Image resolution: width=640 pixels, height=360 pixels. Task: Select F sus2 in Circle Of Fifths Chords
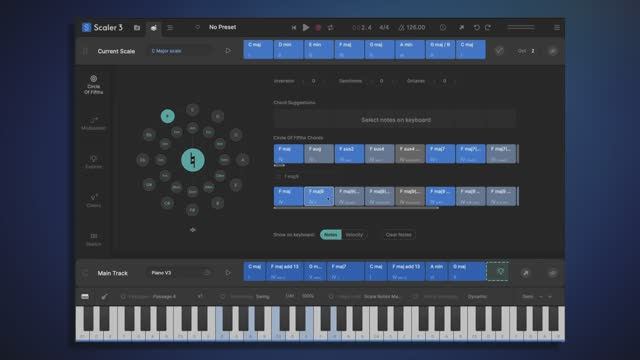(x=349, y=154)
